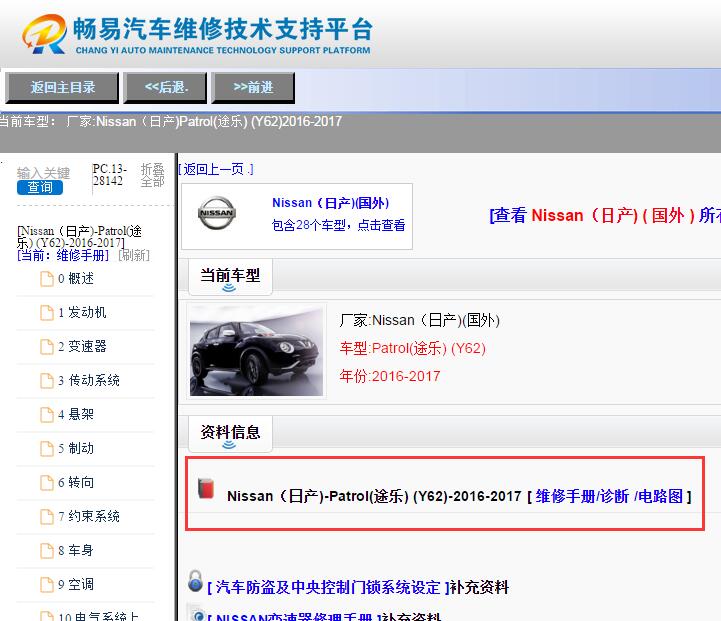Click text 年份:2016-2017
The height and width of the screenshot is (621, 721).
(x=389, y=376)
